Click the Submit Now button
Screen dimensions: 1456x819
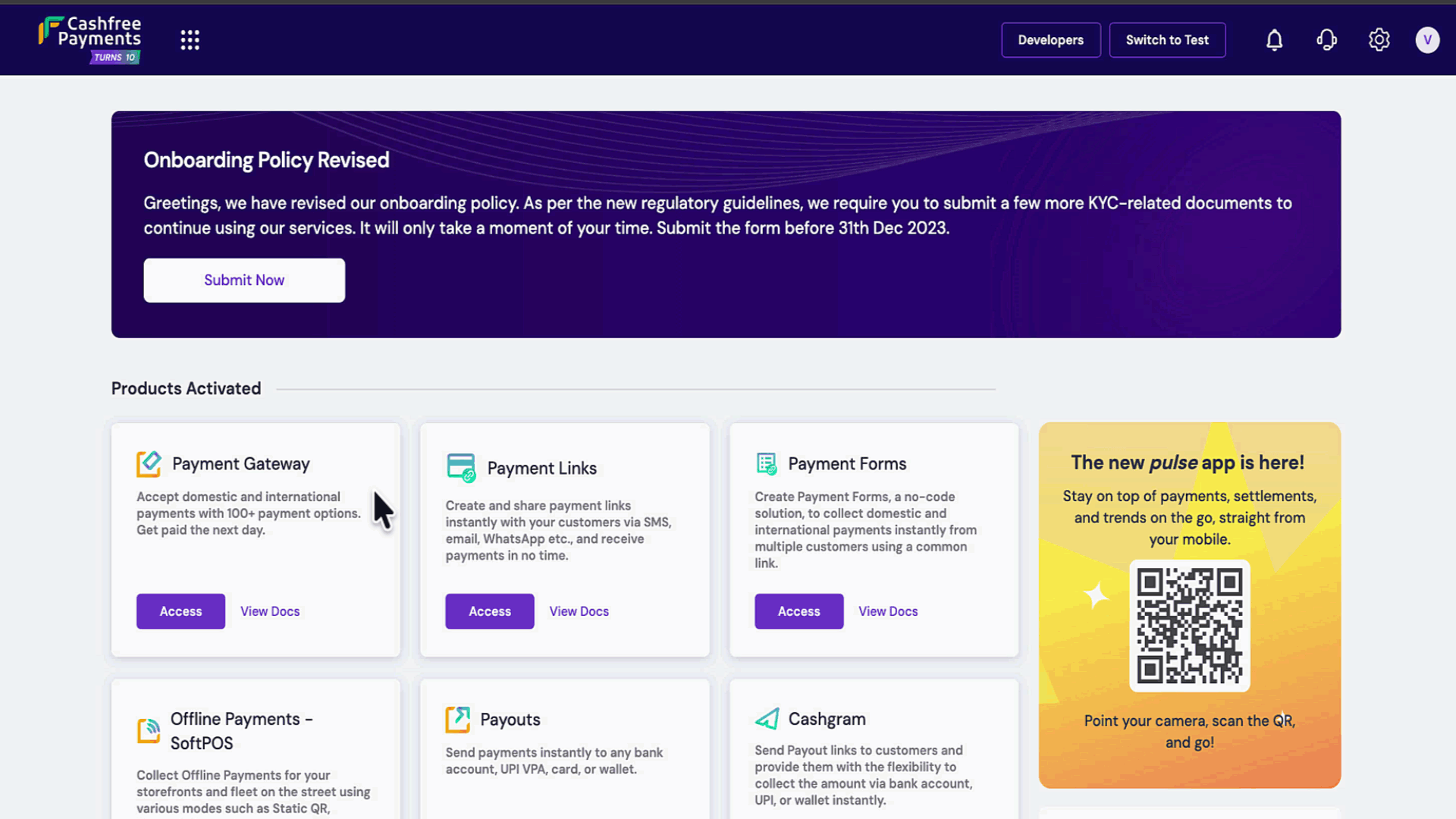click(x=244, y=280)
